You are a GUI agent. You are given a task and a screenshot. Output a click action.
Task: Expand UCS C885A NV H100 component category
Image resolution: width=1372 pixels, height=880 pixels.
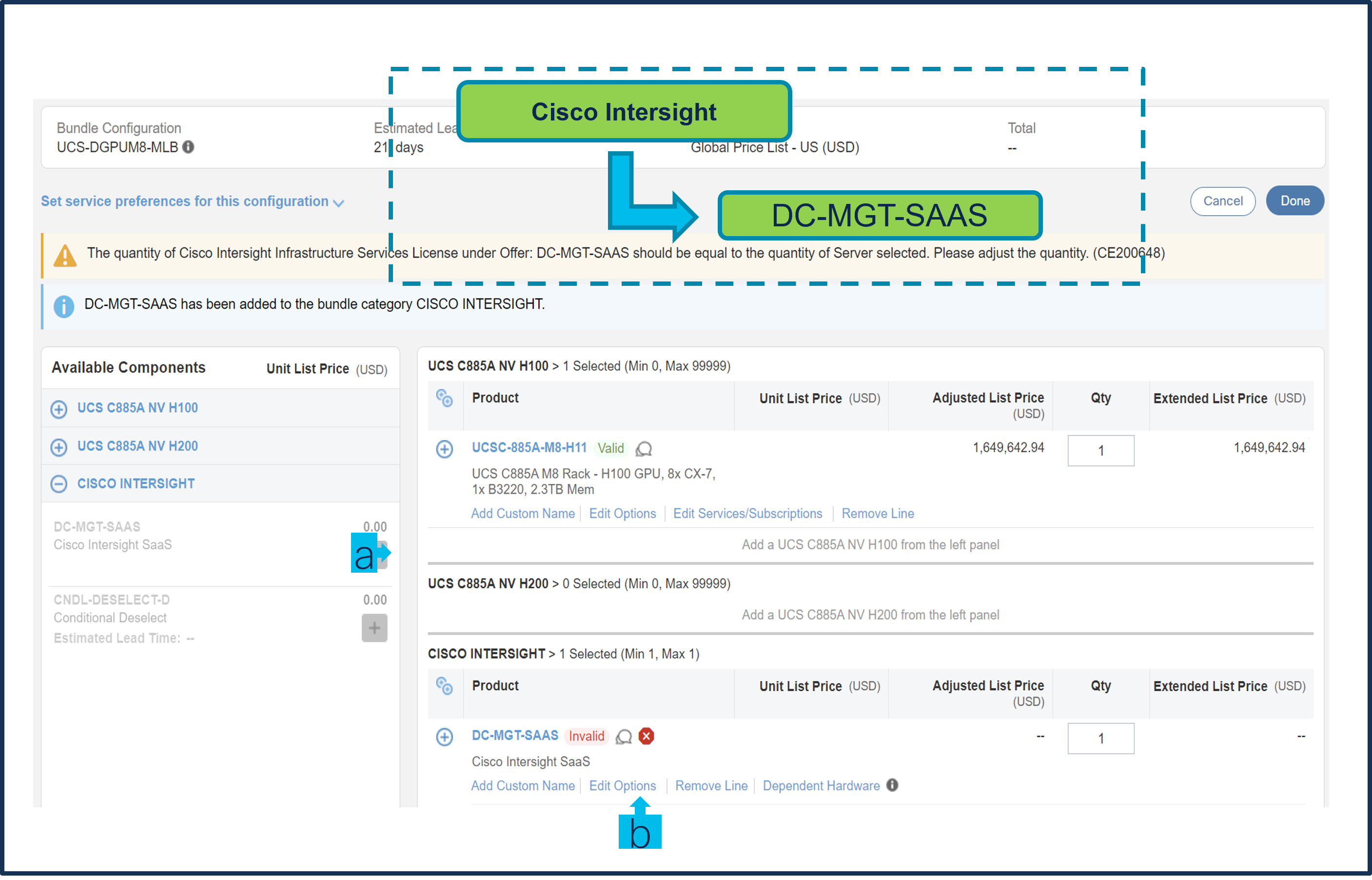click(x=59, y=409)
